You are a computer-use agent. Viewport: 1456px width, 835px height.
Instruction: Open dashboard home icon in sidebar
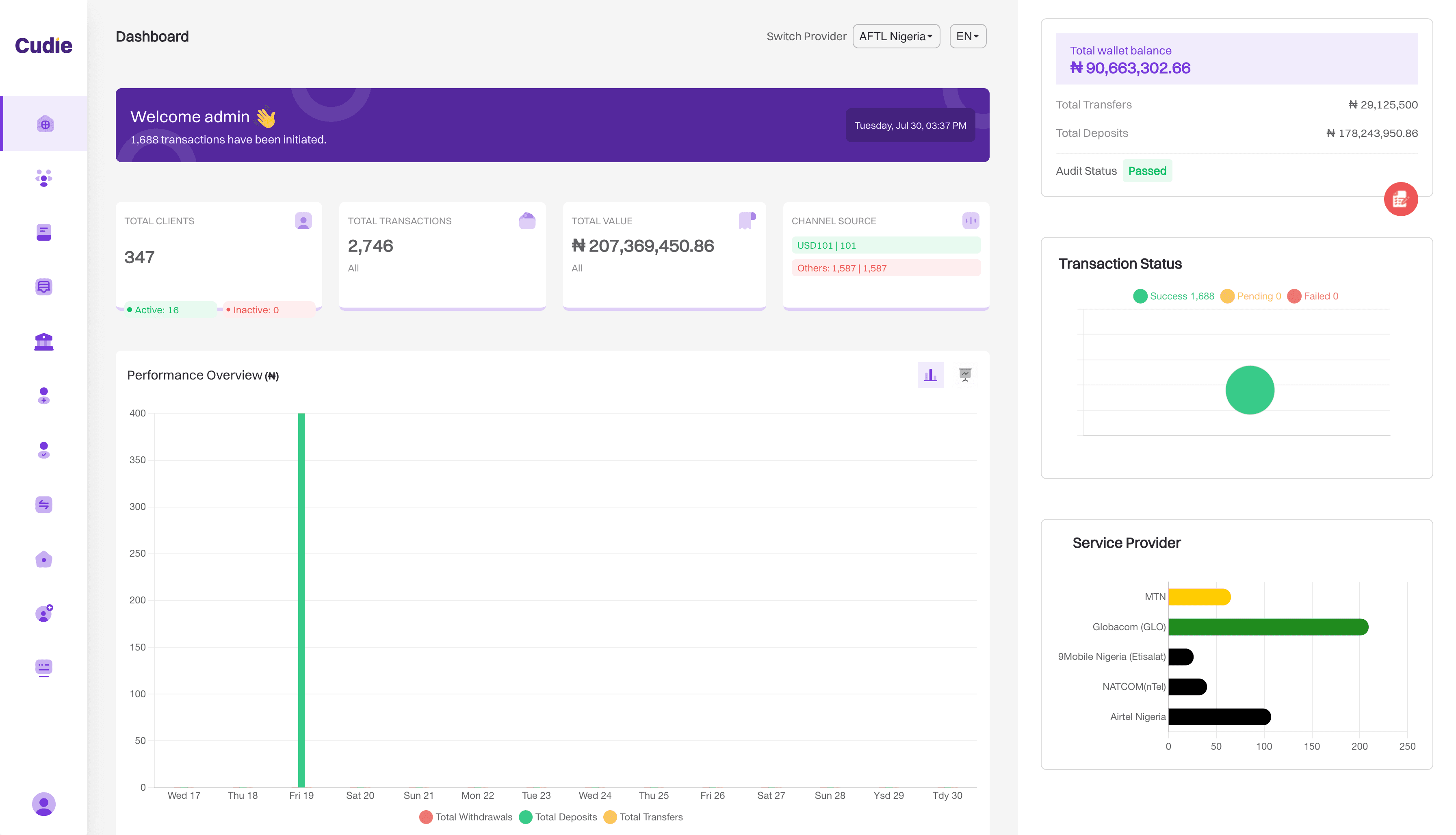click(x=45, y=124)
